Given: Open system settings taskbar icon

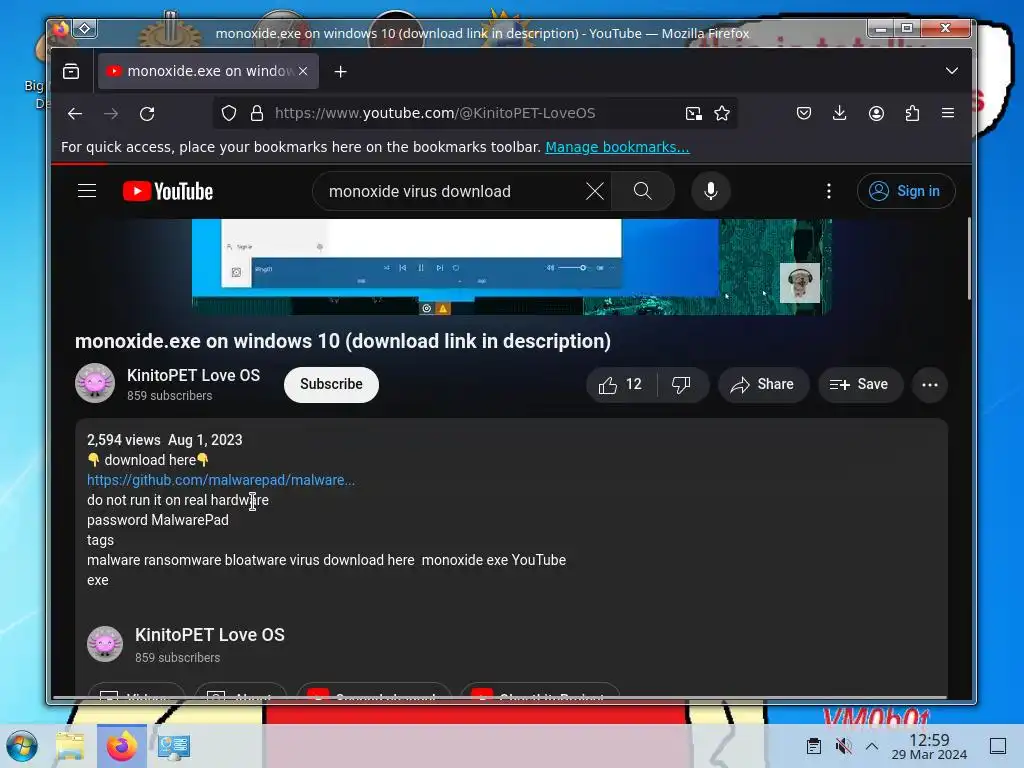Looking at the screenshot, I should pos(174,746).
